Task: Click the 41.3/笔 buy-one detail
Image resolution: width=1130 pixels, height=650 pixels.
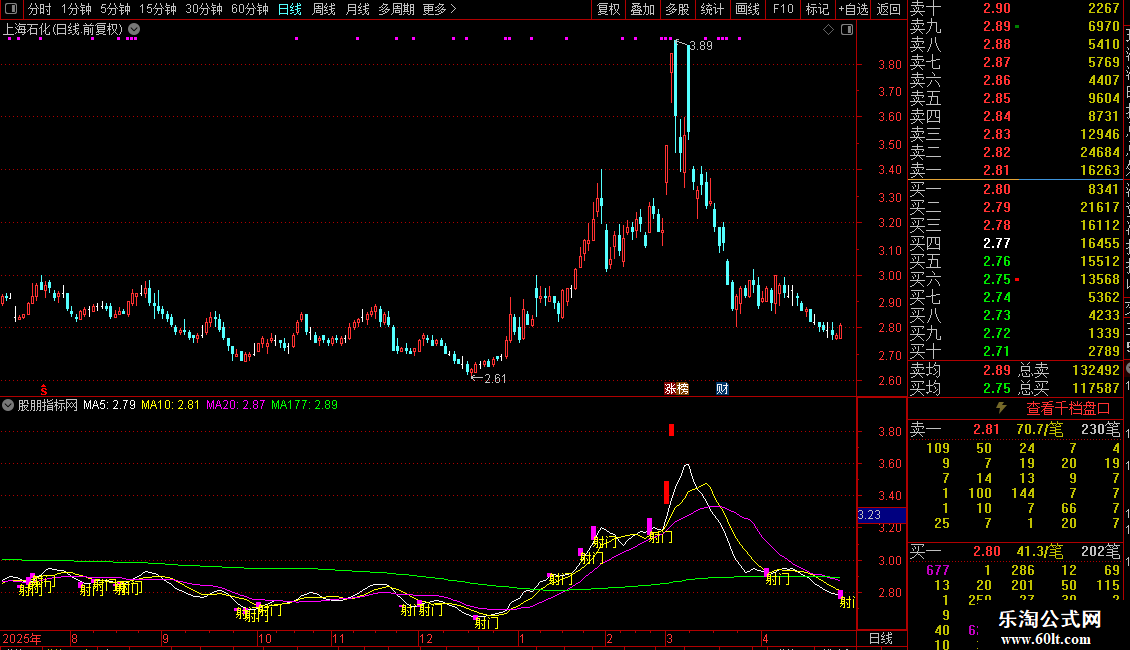Action: click(x=1039, y=551)
